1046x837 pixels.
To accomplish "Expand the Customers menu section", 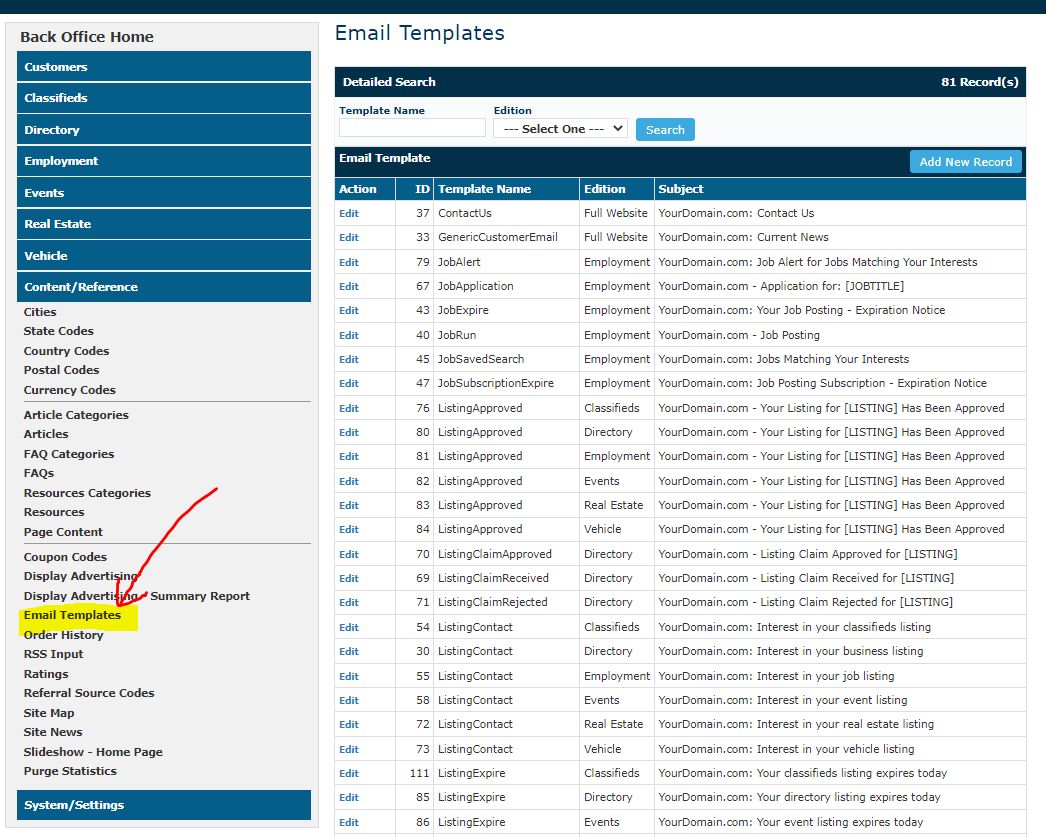I will tap(163, 67).
